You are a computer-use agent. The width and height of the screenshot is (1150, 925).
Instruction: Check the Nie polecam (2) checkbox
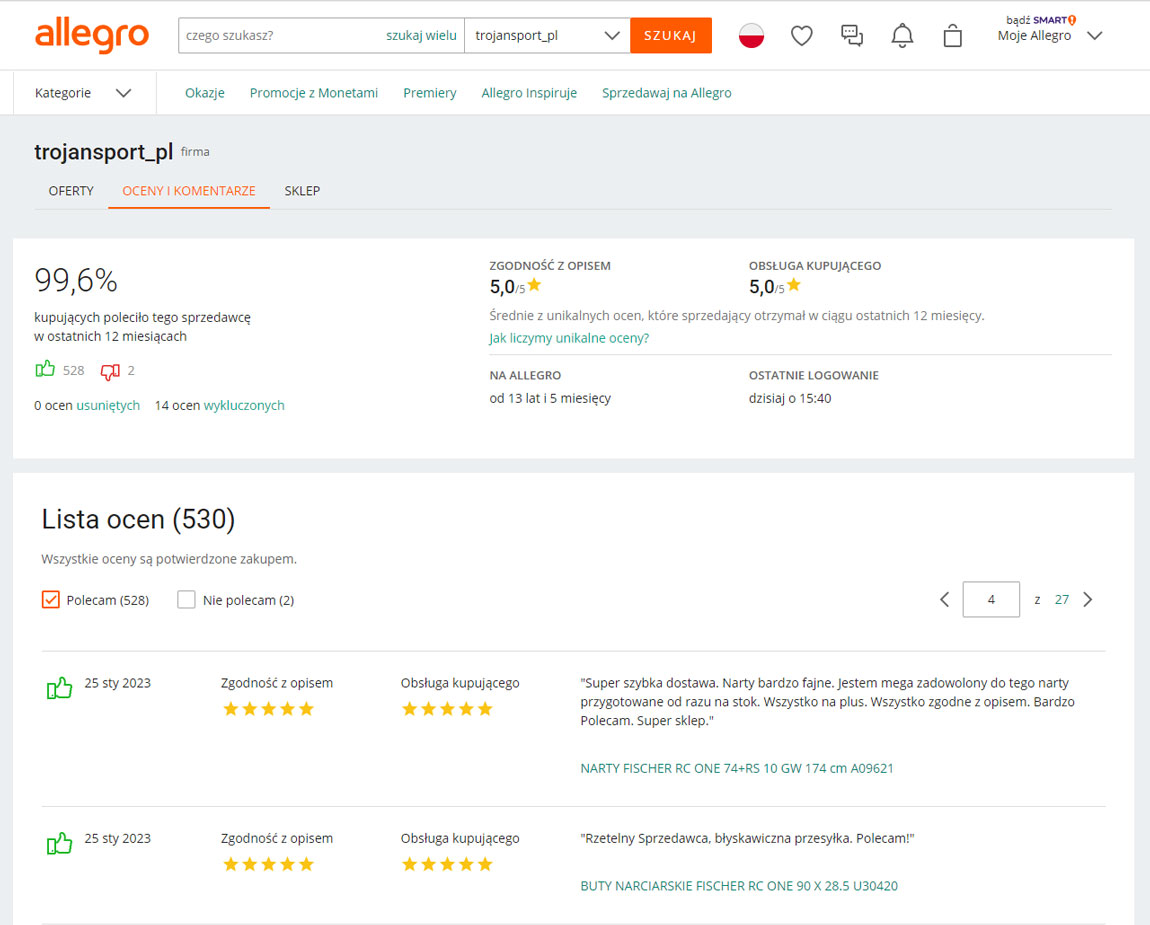tap(186, 599)
